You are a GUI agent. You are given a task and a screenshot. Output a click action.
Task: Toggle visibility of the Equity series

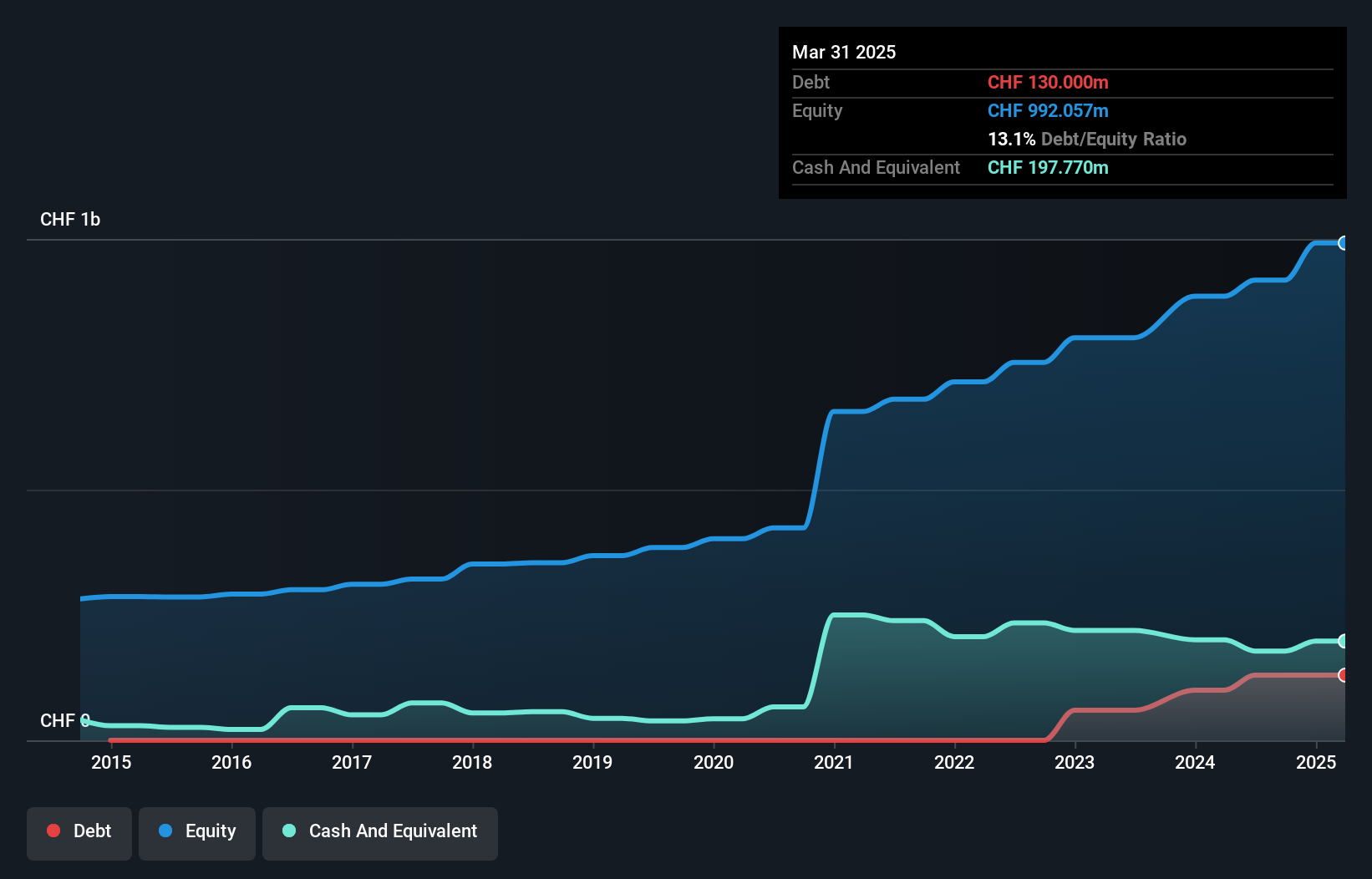pos(196,831)
